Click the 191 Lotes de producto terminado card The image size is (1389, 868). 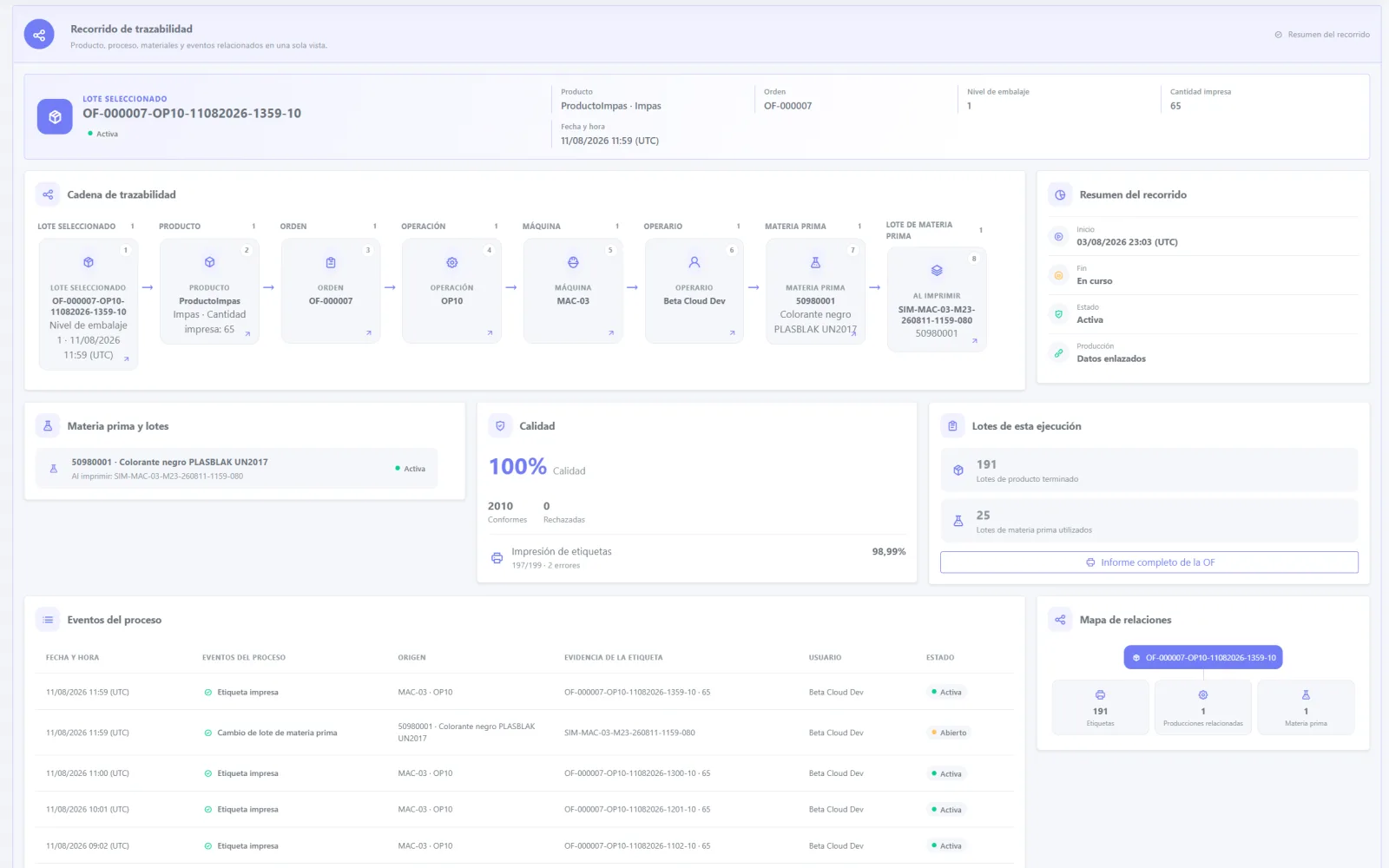pos(1149,470)
